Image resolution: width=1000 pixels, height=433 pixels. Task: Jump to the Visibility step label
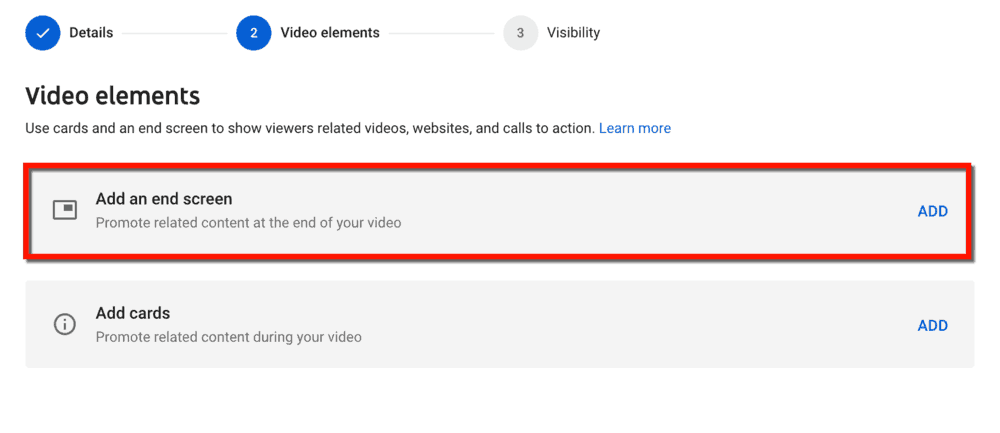click(573, 33)
